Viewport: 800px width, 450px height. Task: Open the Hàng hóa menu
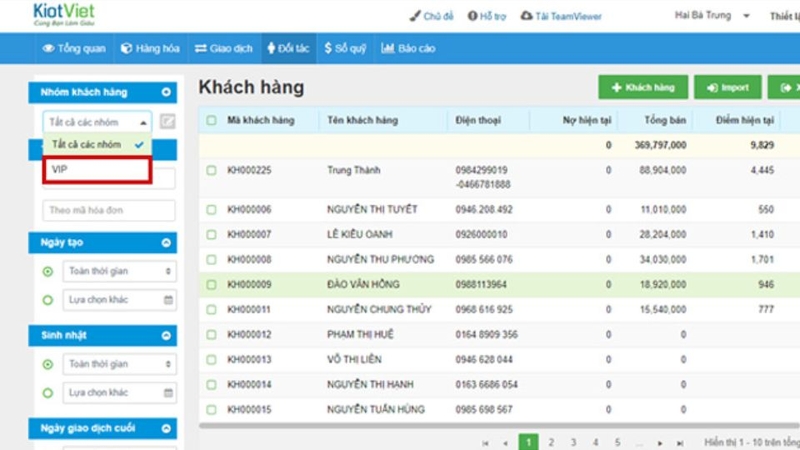tap(150, 48)
